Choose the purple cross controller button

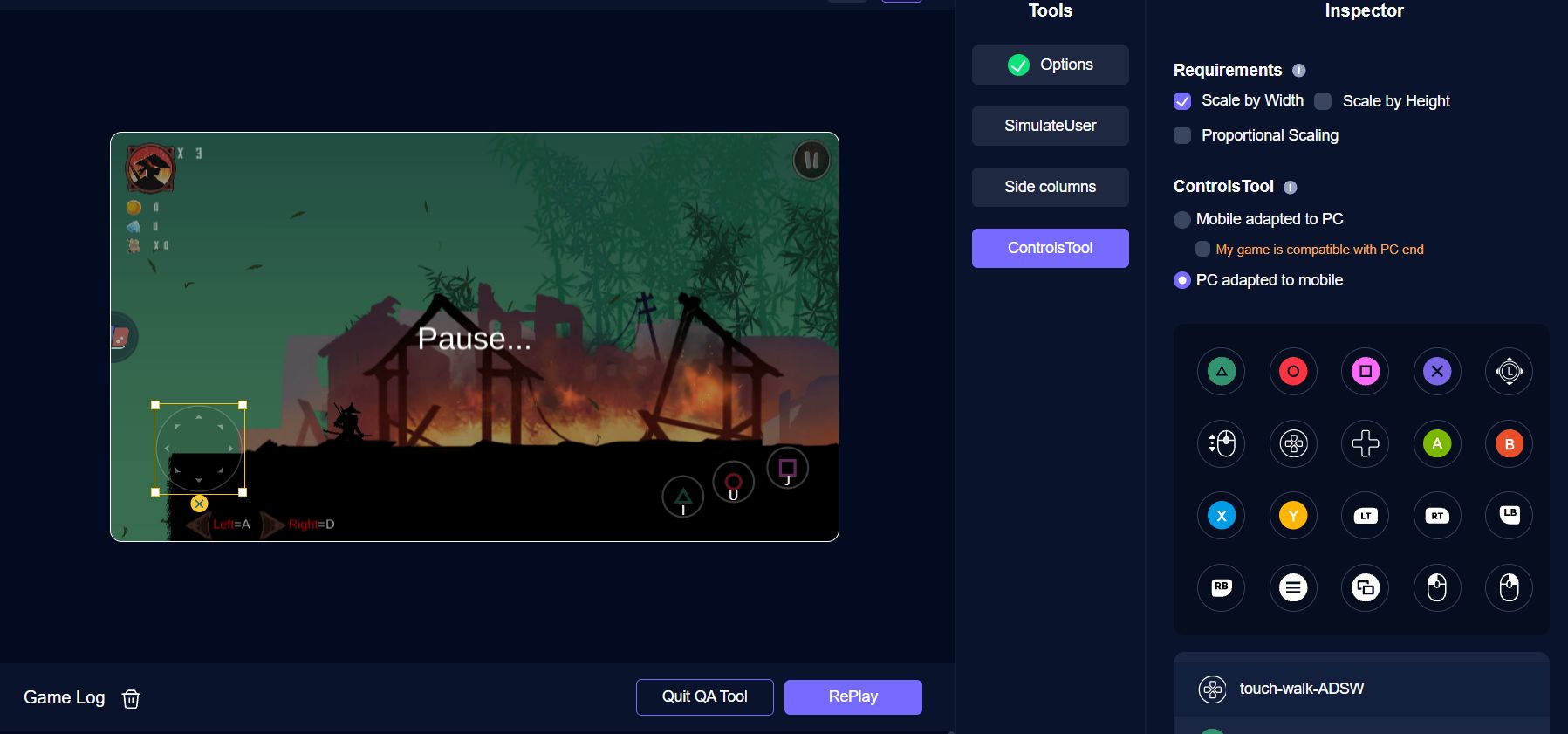[1437, 371]
